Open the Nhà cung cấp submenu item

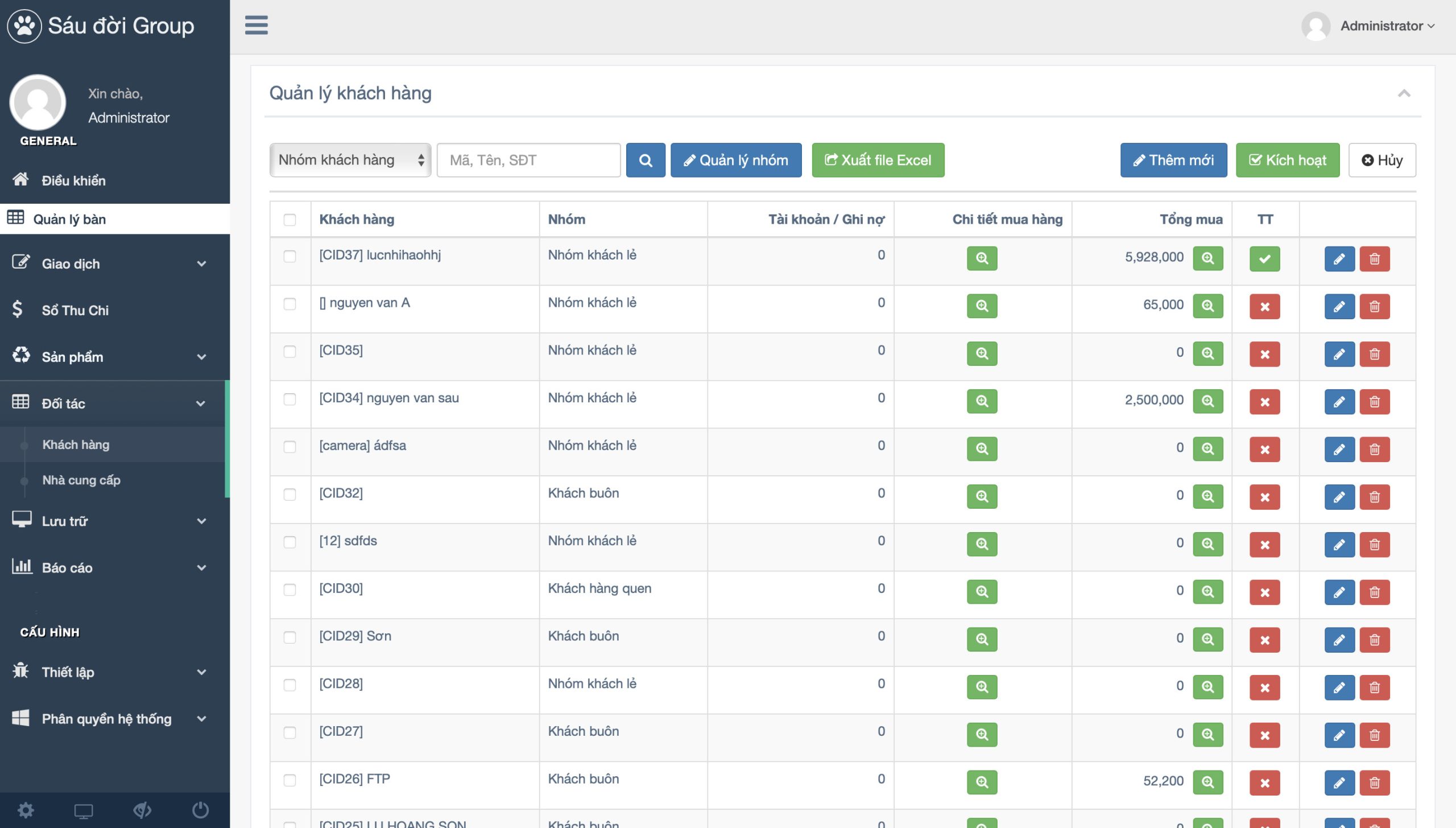[81, 480]
